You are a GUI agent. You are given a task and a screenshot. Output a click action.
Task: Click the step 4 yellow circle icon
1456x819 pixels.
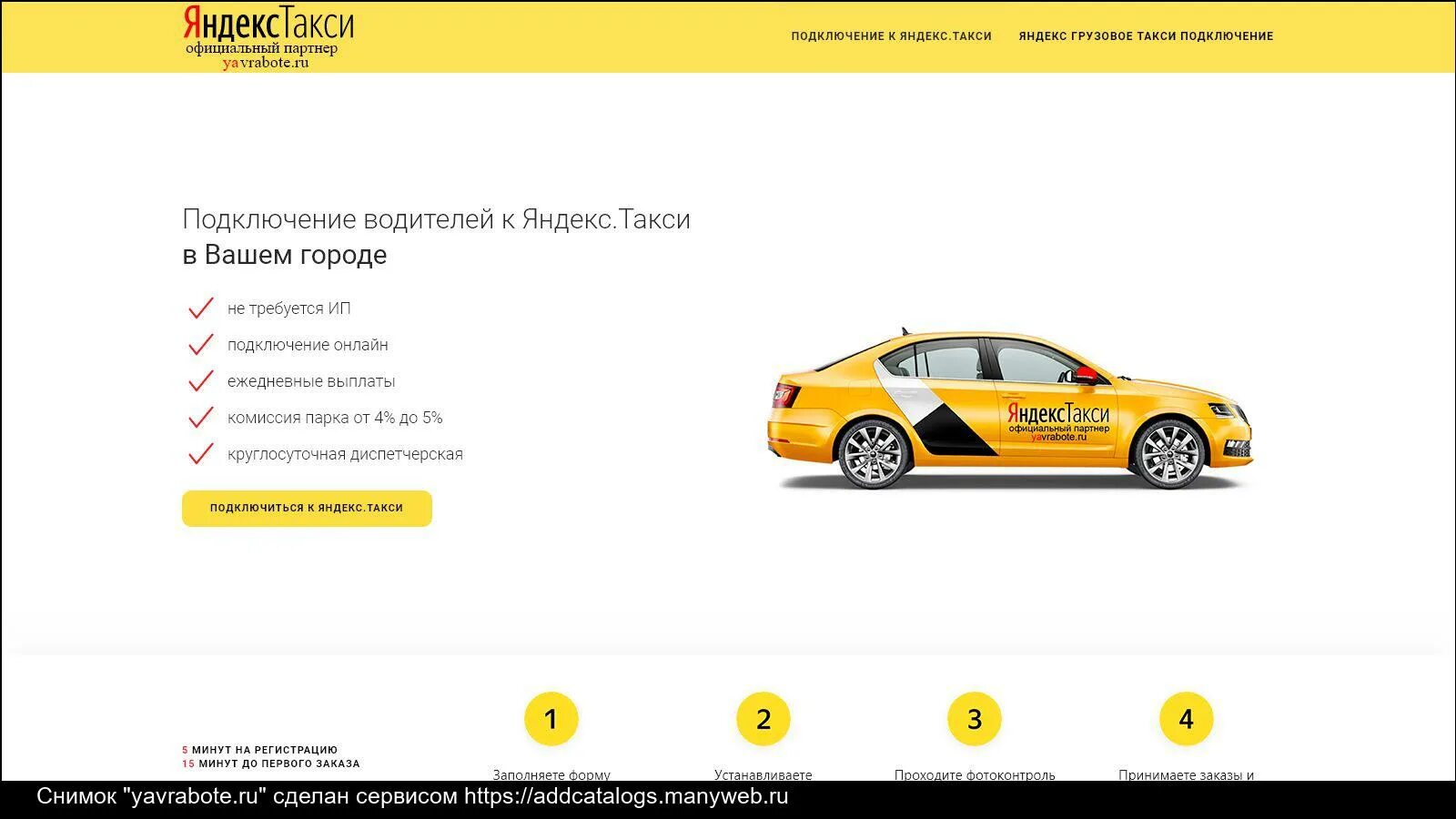click(x=1187, y=719)
